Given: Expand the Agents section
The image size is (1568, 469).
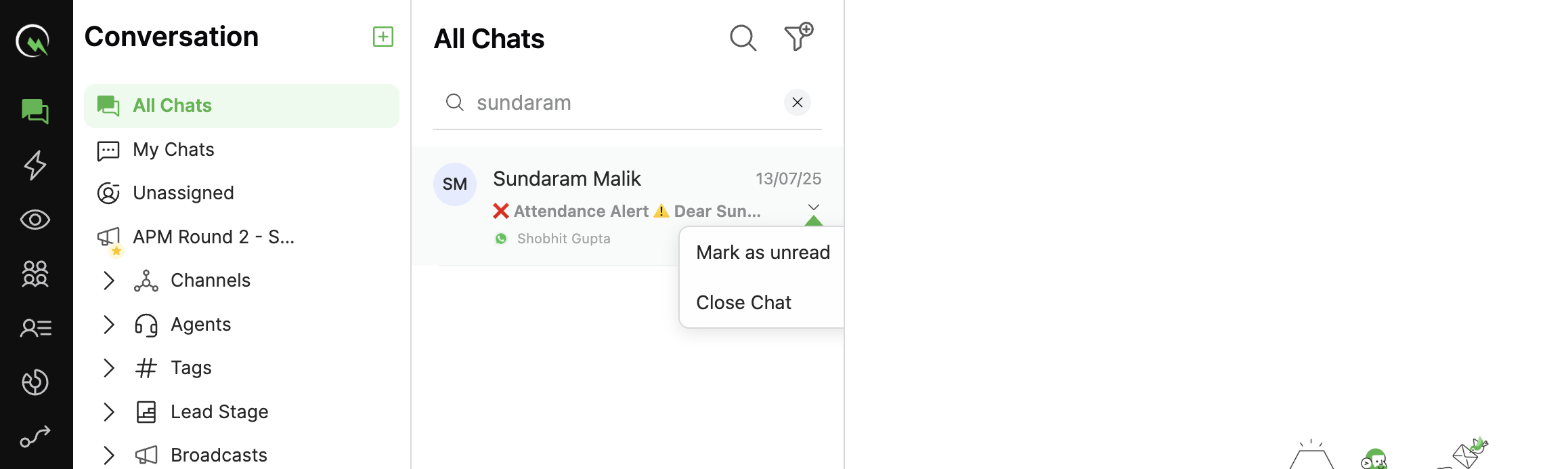Looking at the screenshot, I should coord(109,325).
